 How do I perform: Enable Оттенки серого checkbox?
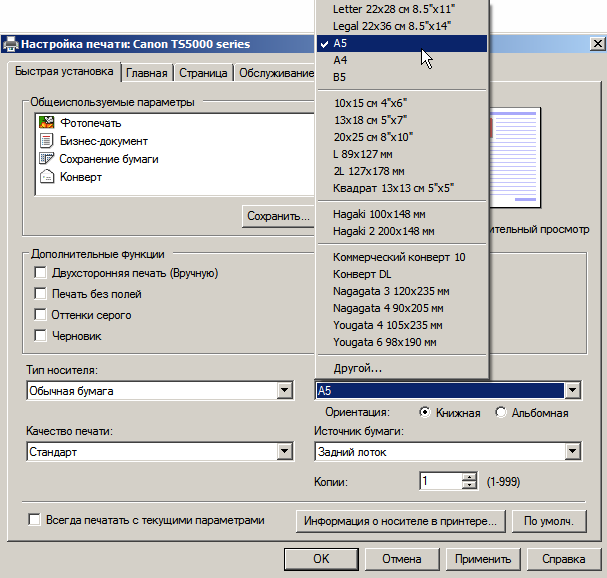(40, 314)
